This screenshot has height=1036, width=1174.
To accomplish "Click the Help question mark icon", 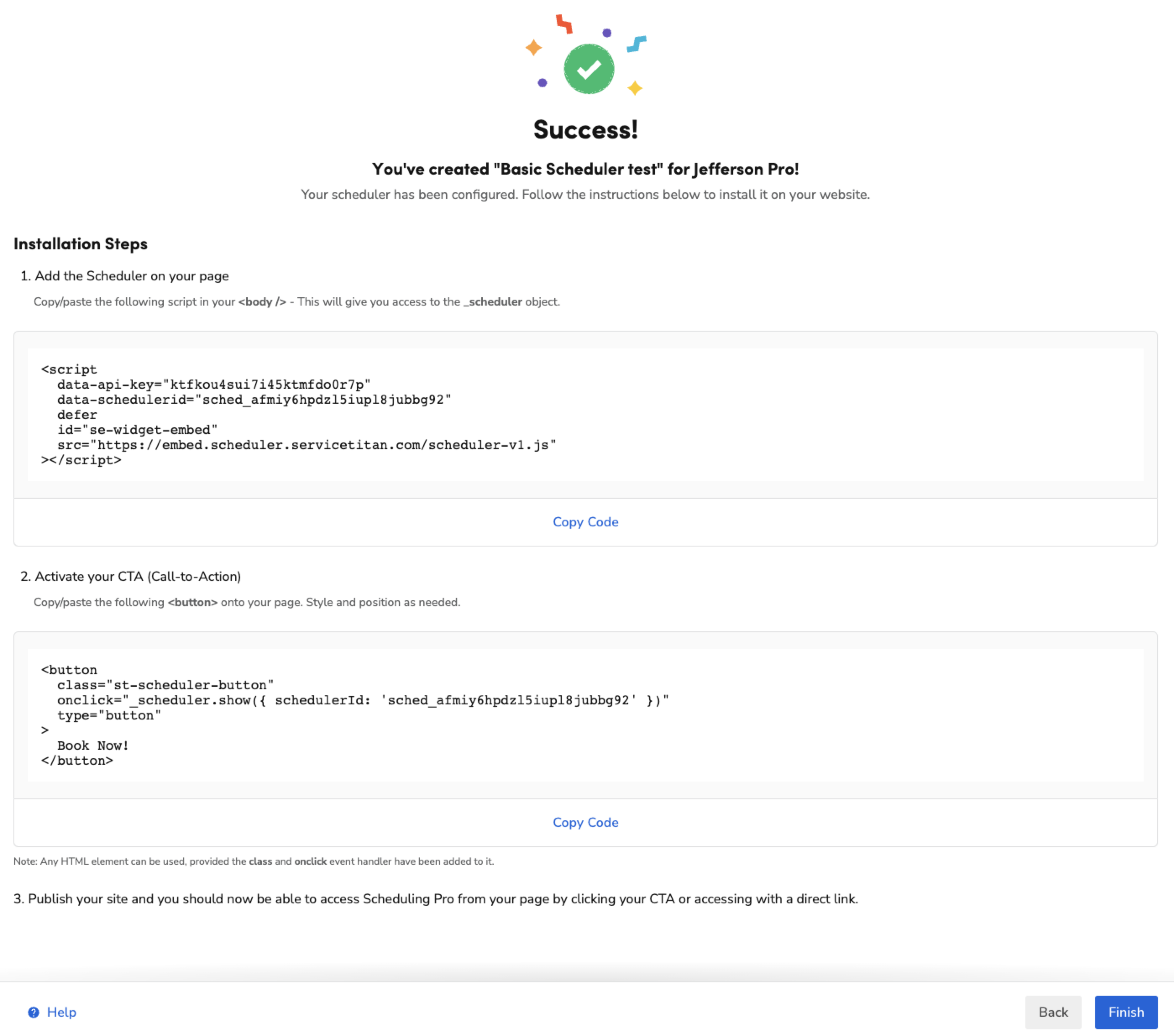I will (33, 1012).
